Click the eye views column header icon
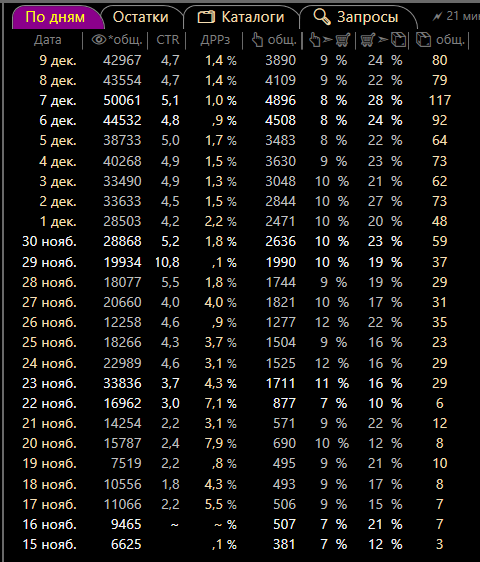This screenshot has width=480, height=562. tap(99, 39)
